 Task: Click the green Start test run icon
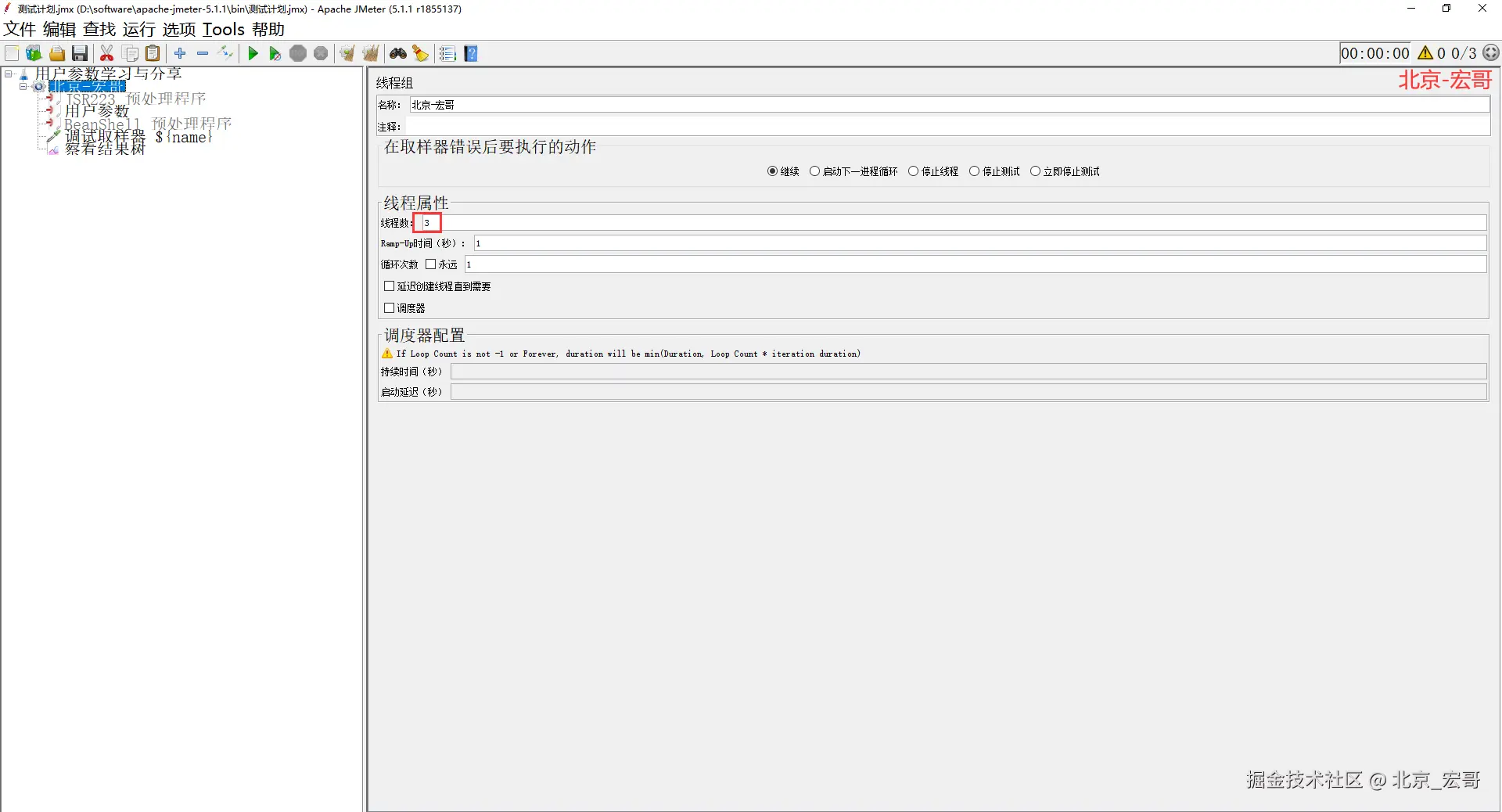pos(253,53)
